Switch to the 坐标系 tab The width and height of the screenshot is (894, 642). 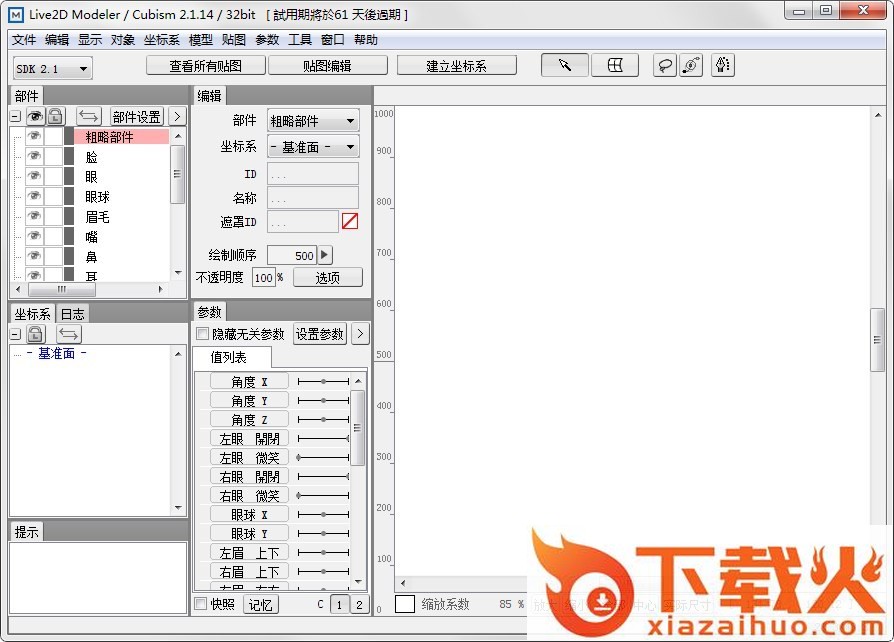click(x=32, y=314)
